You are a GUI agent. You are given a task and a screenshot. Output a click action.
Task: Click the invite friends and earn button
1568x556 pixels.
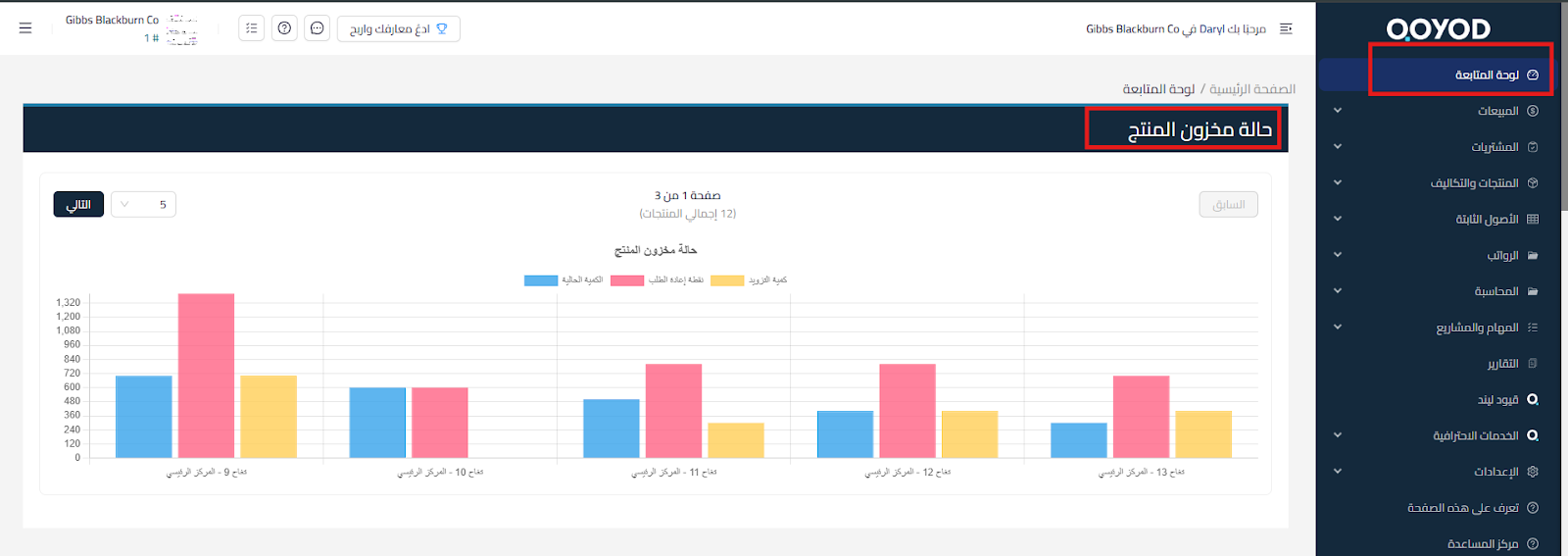pyautogui.click(x=398, y=29)
